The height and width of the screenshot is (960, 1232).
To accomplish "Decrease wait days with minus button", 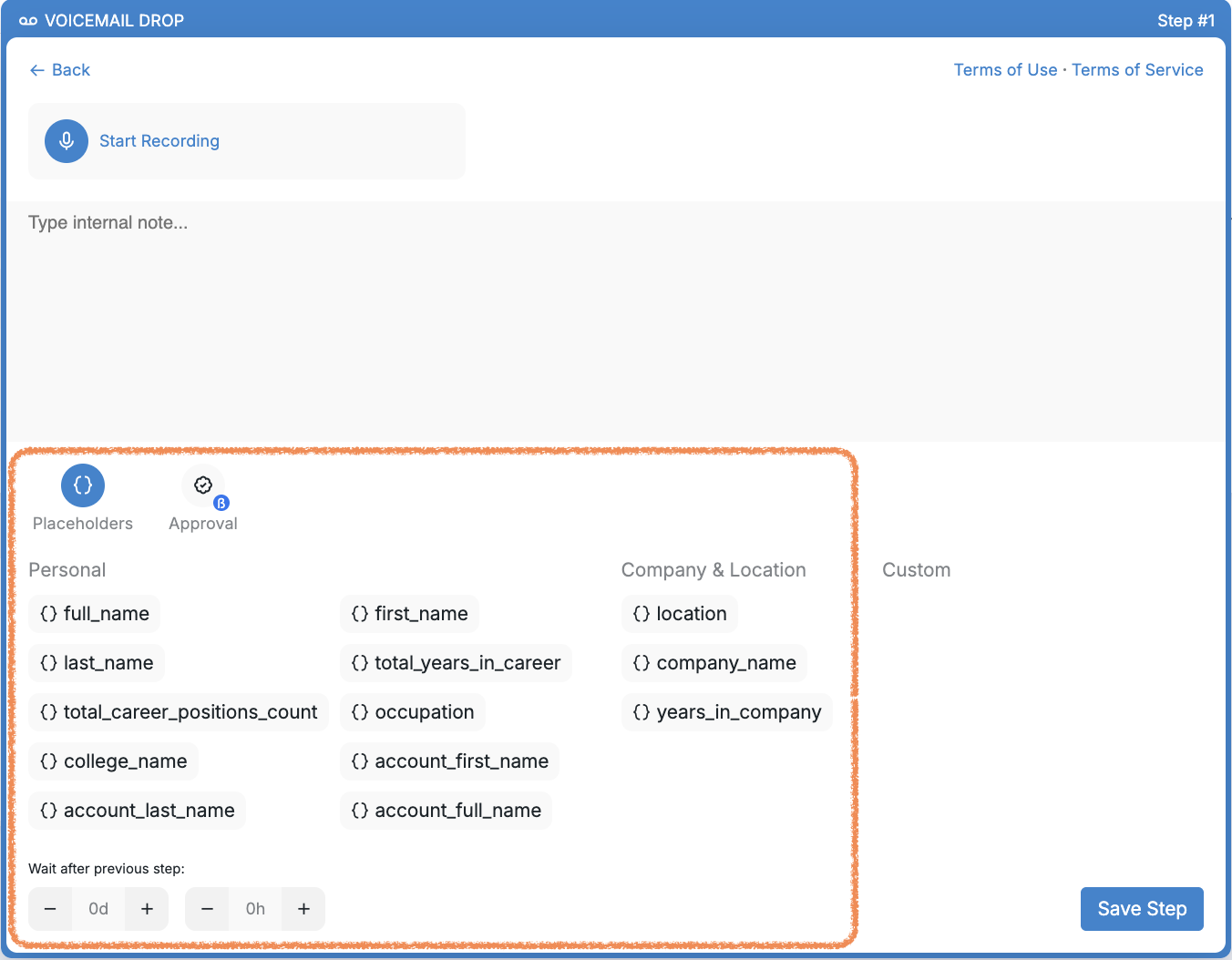I will coord(51,909).
